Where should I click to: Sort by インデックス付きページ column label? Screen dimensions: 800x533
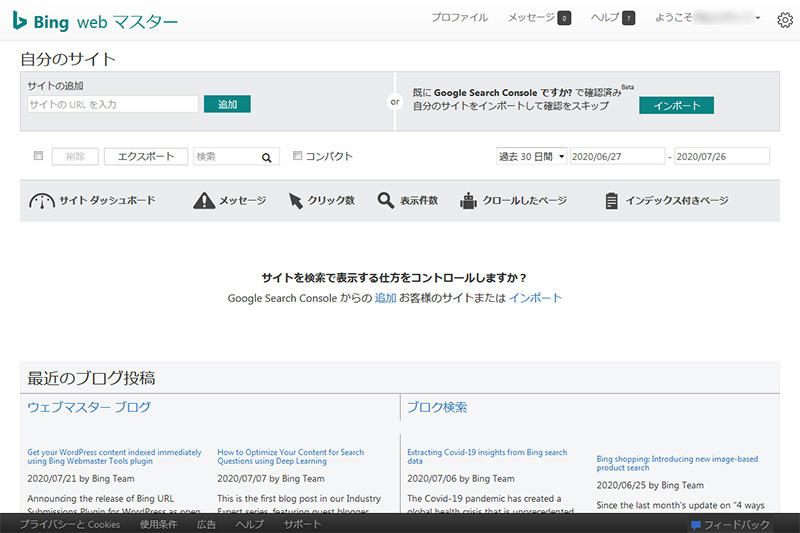pyautogui.click(x=677, y=200)
